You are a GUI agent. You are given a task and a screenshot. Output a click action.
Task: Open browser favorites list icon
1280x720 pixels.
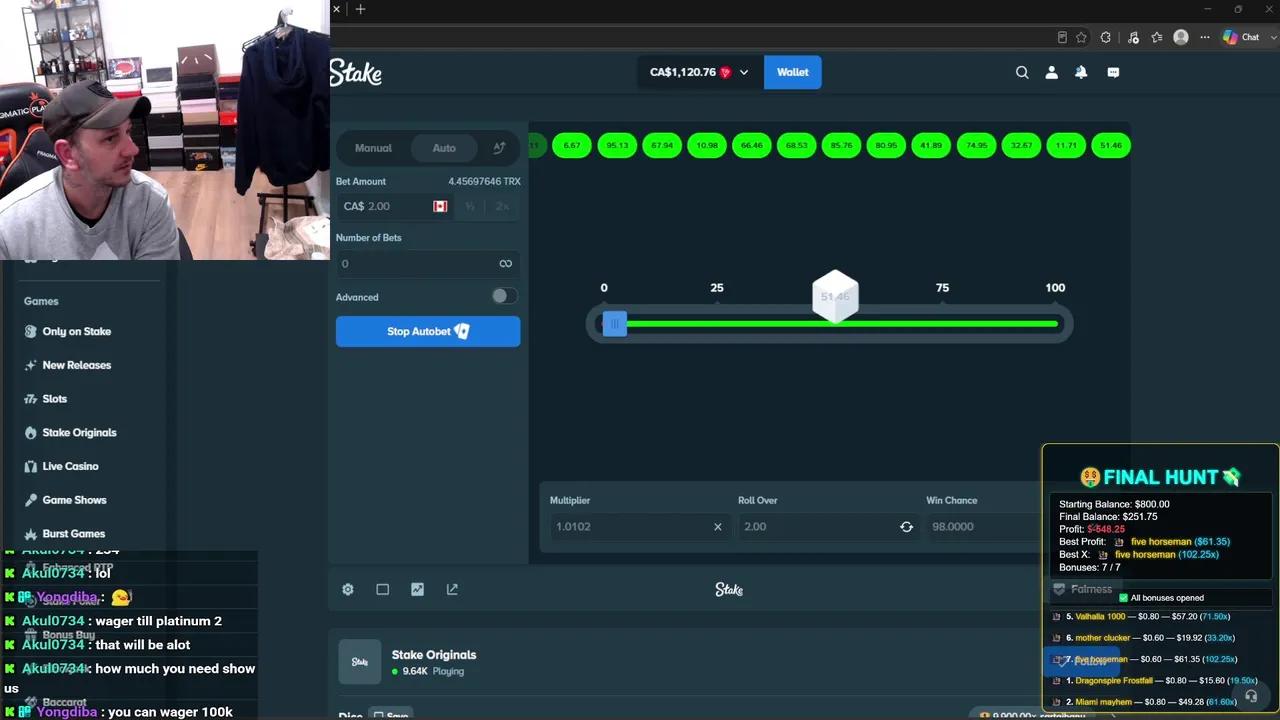[1157, 37]
